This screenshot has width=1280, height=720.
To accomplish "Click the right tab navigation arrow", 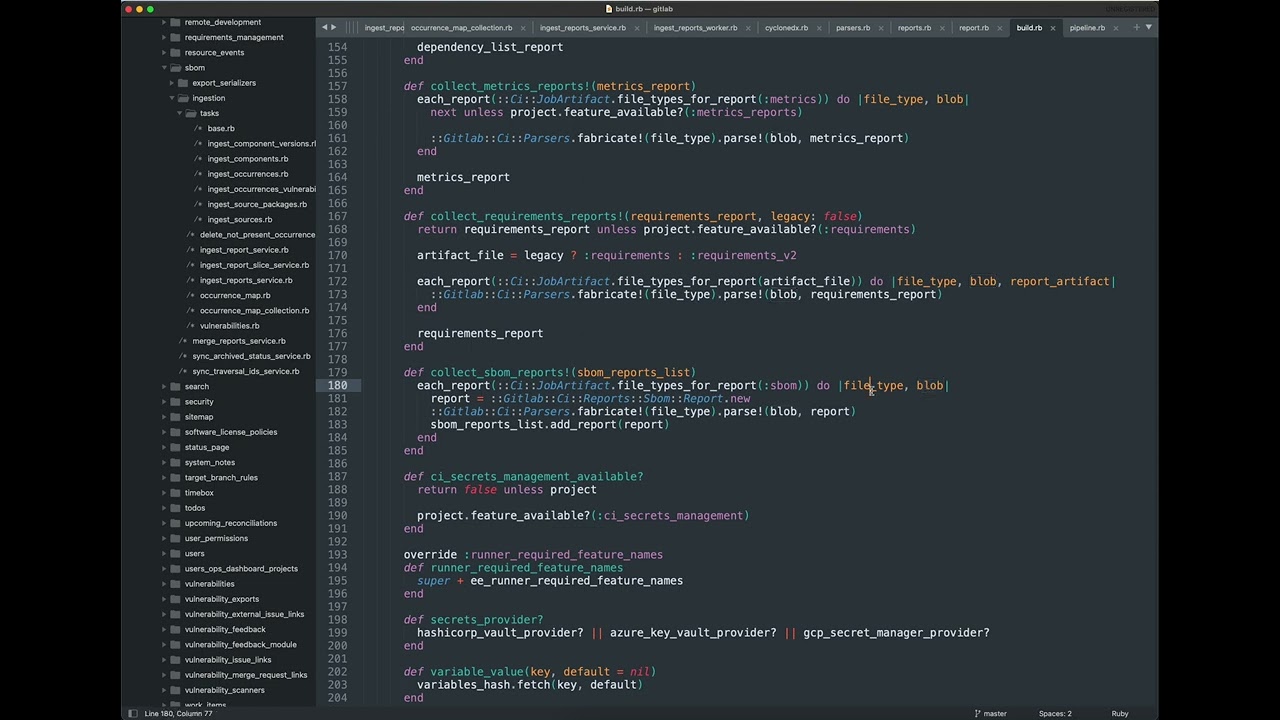I will tap(334, 27).
